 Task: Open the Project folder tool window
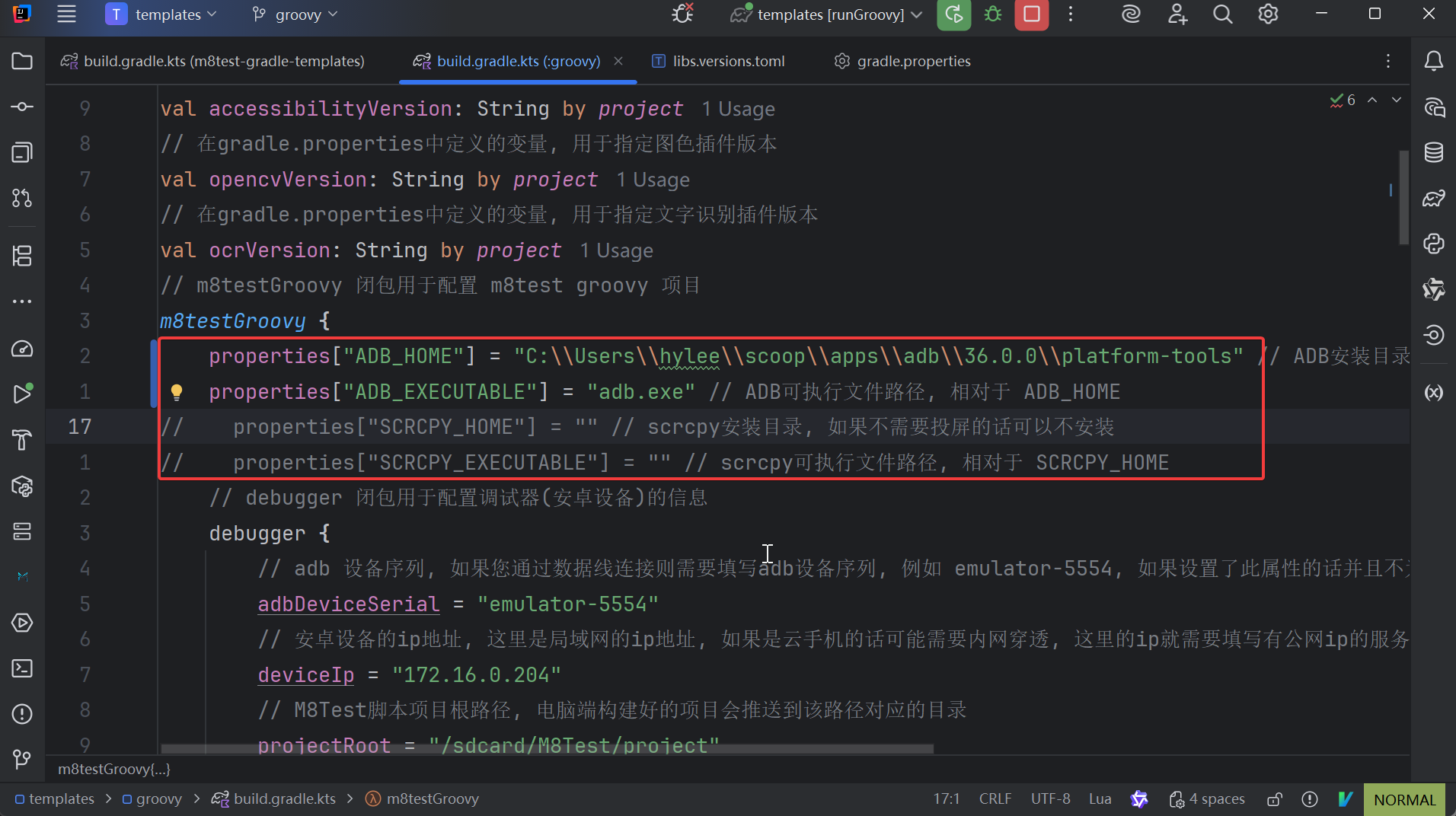(22, 61)
